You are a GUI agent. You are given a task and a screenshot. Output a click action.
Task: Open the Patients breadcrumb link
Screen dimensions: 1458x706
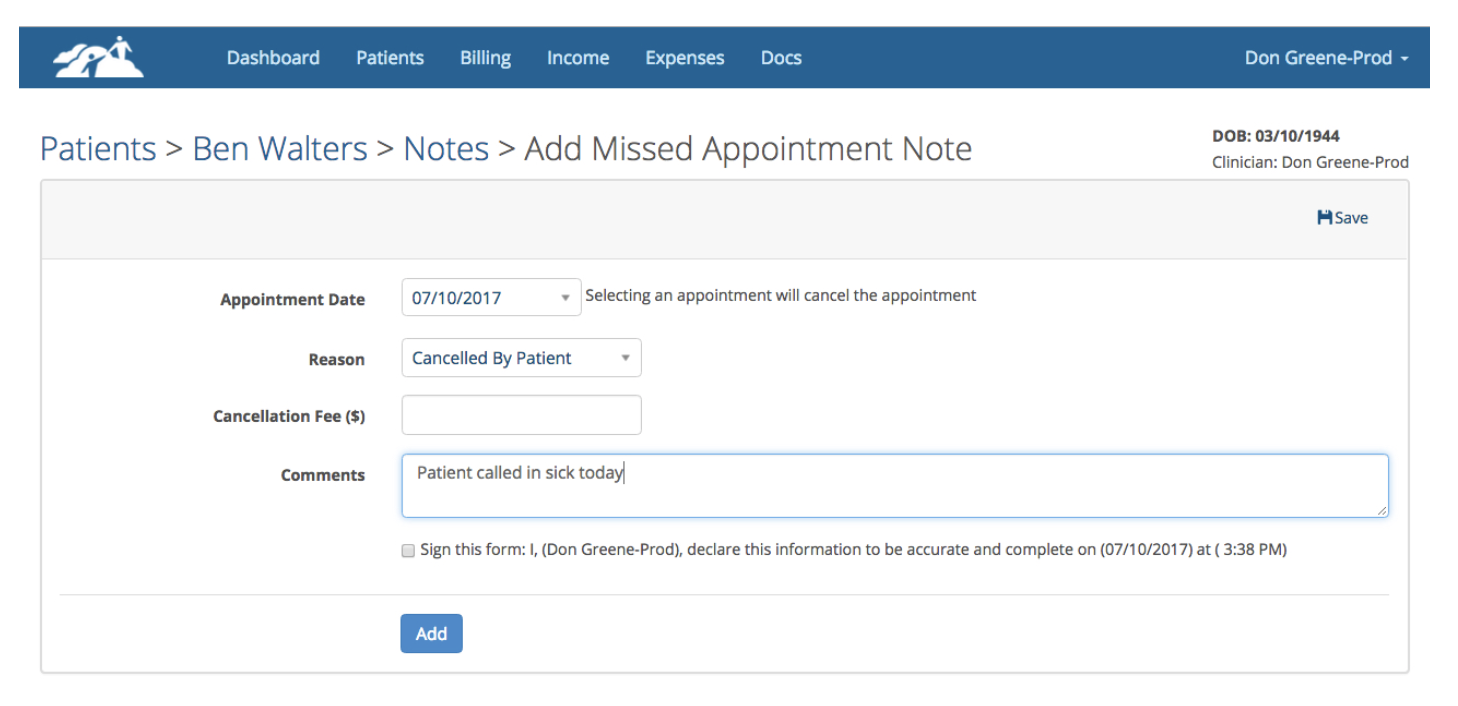[97, 148]
